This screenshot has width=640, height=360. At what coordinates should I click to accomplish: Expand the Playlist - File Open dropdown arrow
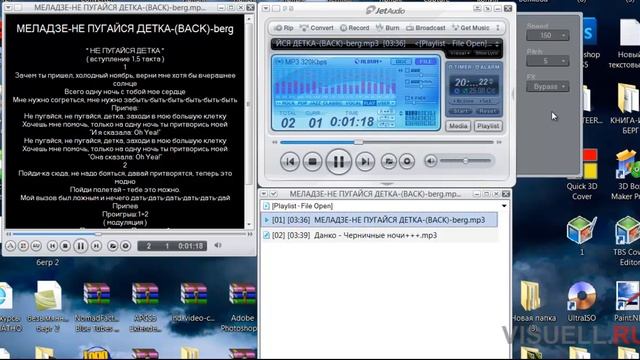point(504,206)
